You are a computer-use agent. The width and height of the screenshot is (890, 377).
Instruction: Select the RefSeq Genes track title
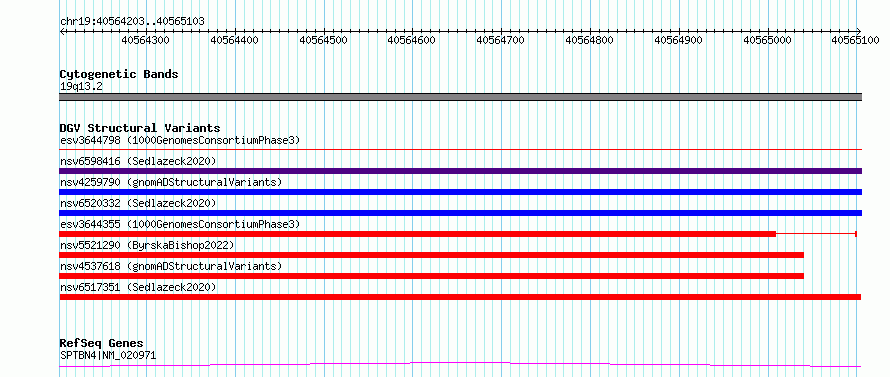pyautogui.click(x=102, y=344)
